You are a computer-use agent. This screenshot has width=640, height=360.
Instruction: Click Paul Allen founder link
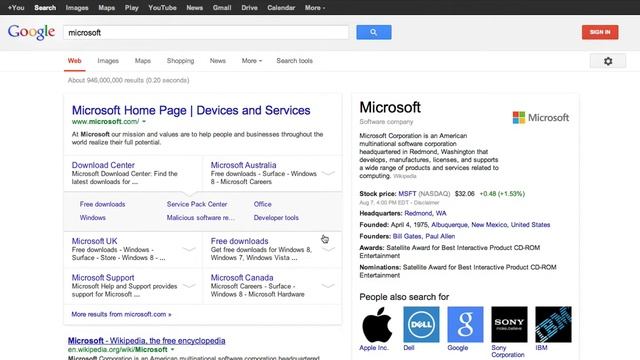[x=440, y=236]
